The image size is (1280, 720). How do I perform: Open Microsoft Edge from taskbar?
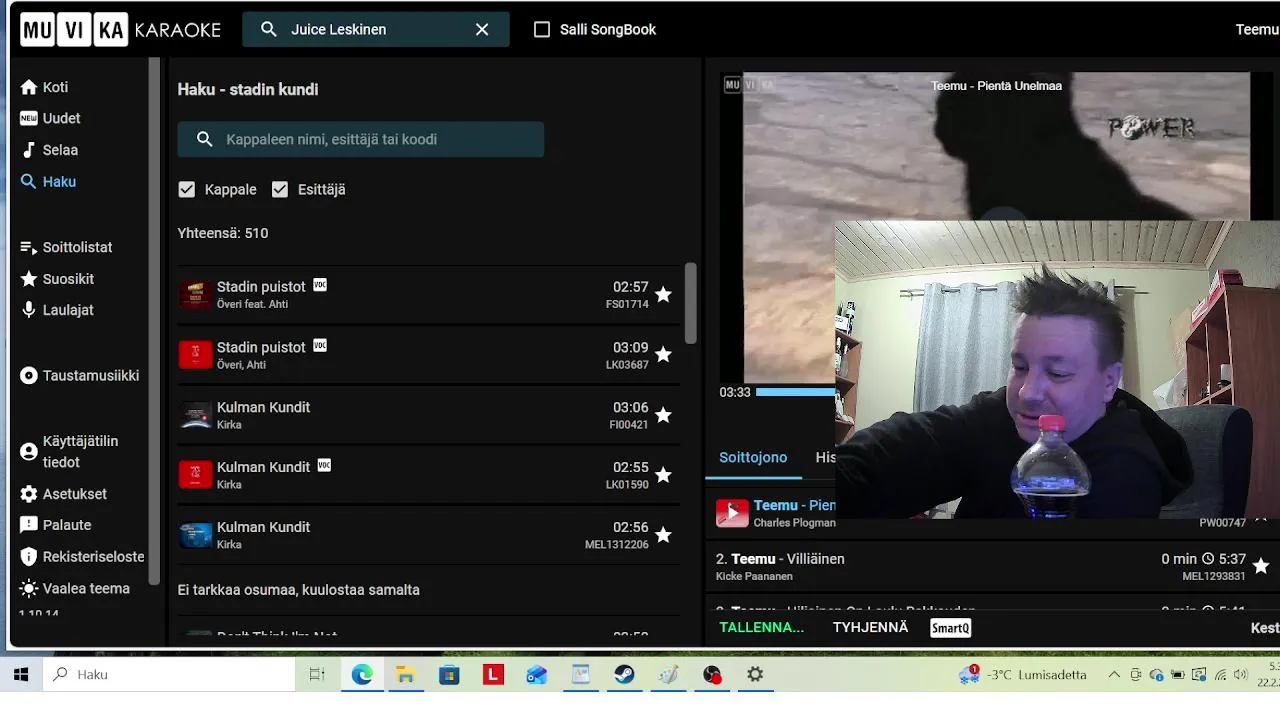point(362,675)
